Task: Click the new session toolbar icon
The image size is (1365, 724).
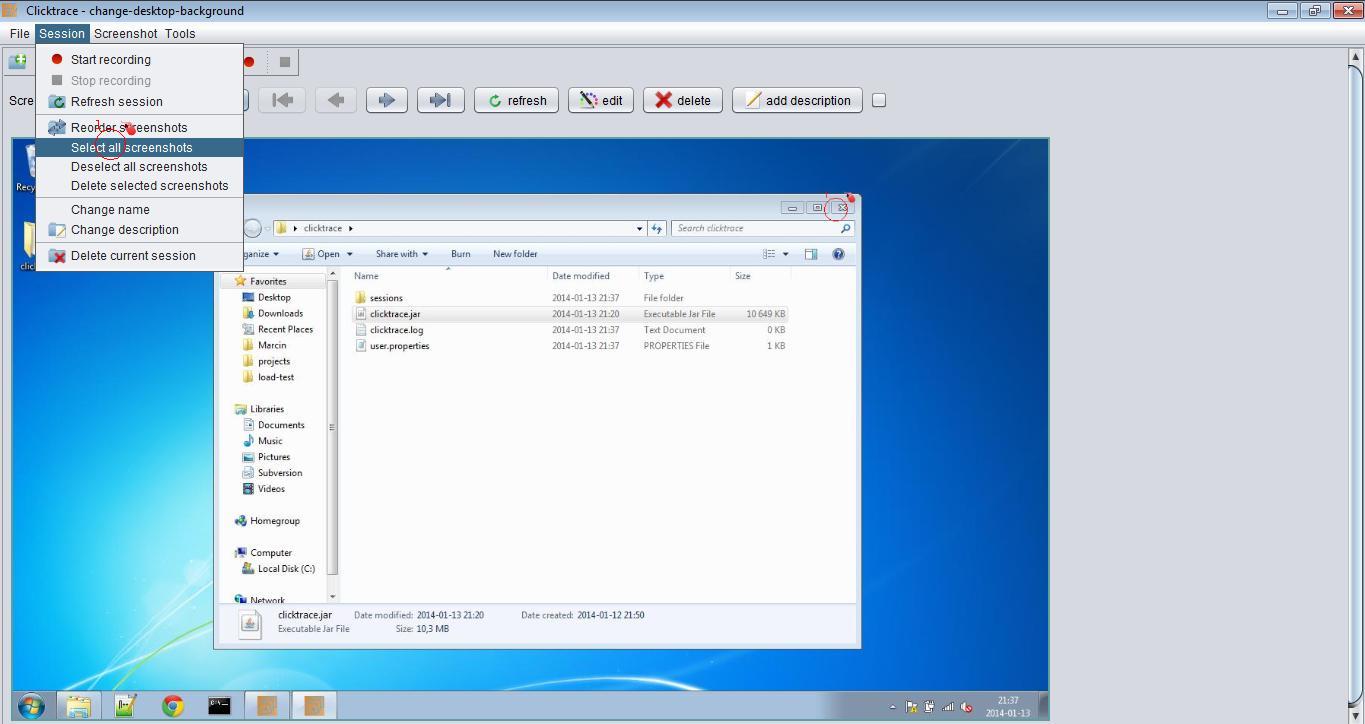Action: tap(18, 62)
